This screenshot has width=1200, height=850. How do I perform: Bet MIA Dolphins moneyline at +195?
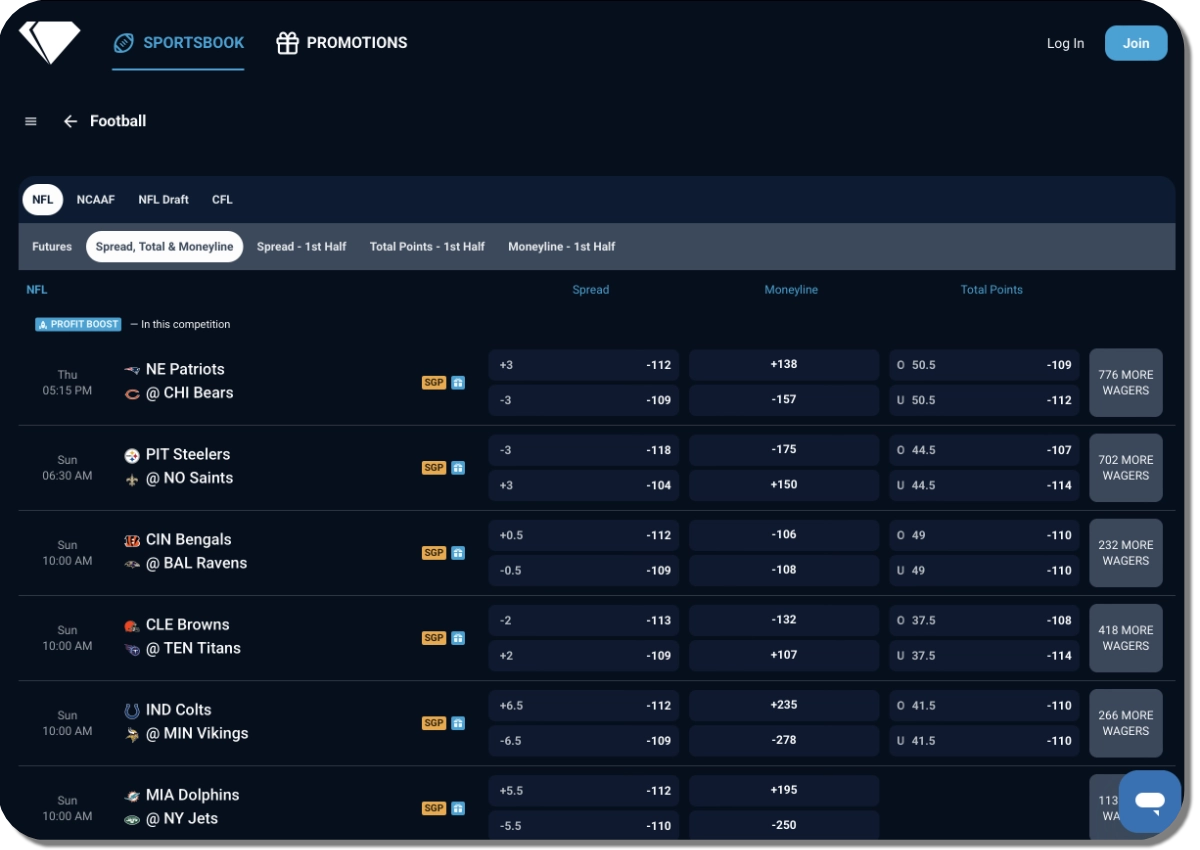(x=784, y=790)
